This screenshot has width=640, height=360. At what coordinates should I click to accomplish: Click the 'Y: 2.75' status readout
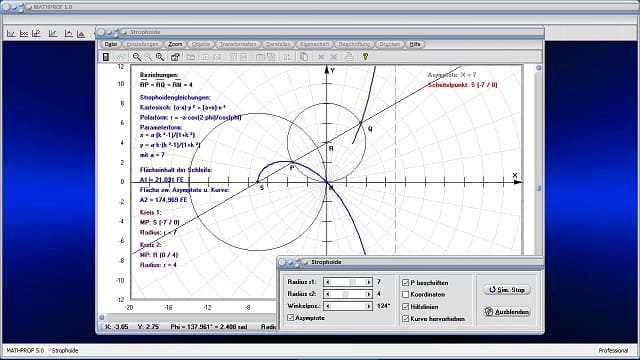[148, 327]
